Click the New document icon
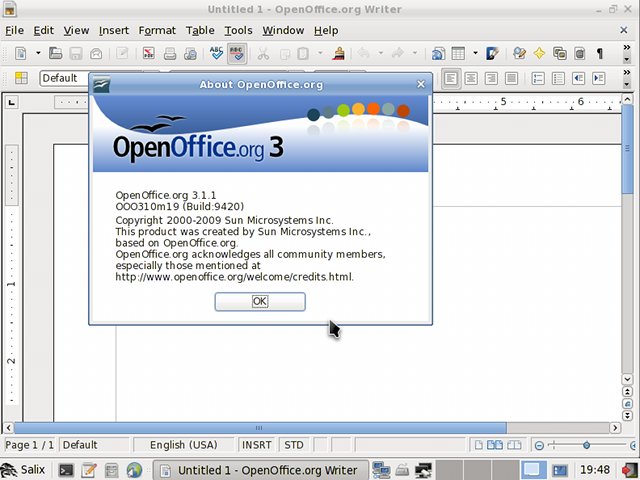640x480 pixels. click(x=21, y=53)
